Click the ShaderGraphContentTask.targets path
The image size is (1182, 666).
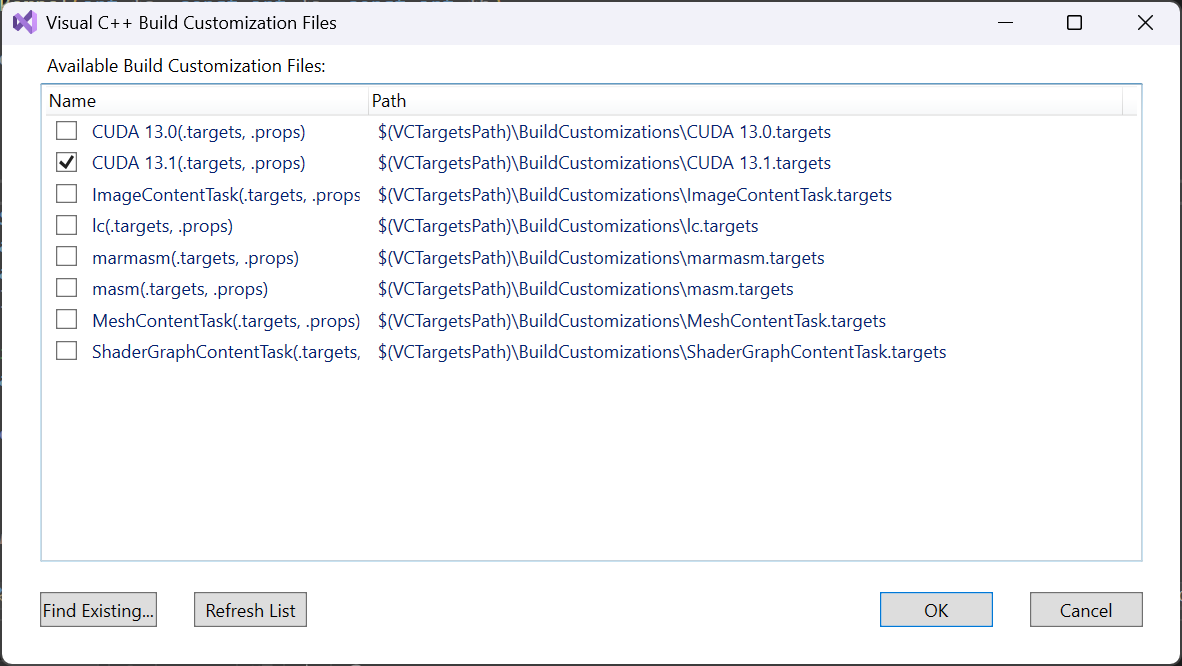661,351
